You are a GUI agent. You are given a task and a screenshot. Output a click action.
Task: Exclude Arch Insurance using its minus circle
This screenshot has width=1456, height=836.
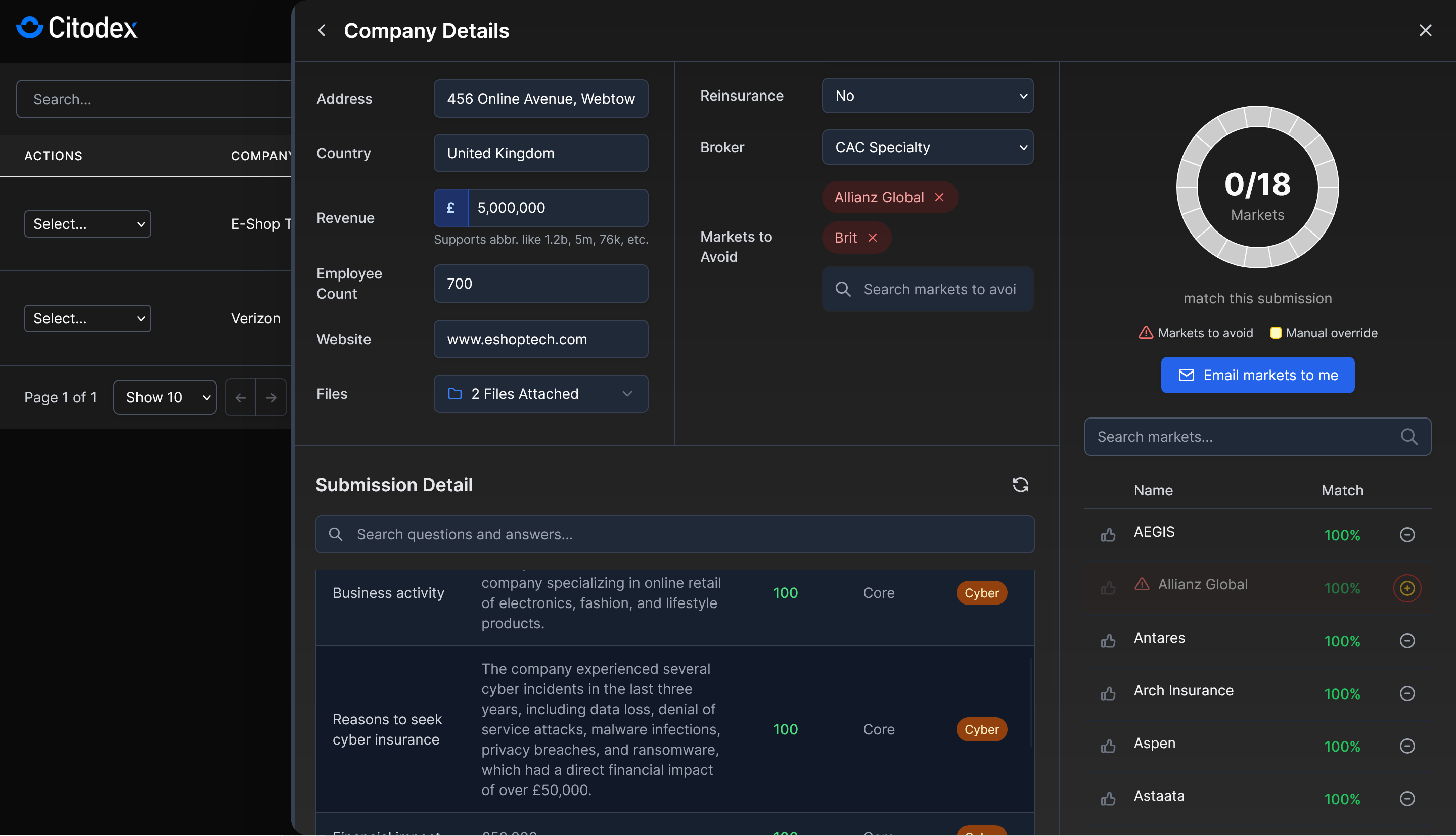1406,693
